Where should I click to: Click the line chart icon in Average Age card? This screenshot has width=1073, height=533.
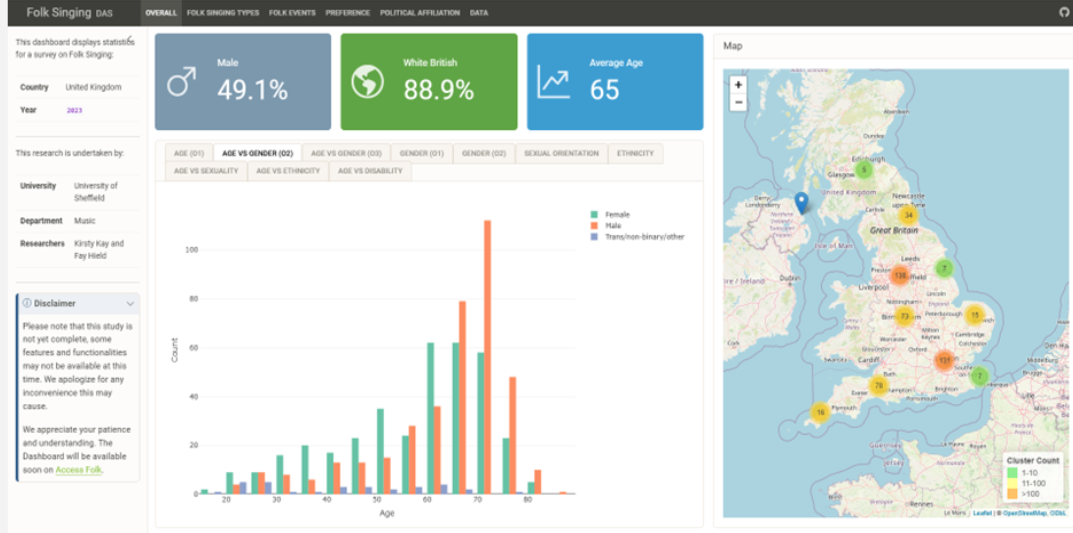pos(553,83)
